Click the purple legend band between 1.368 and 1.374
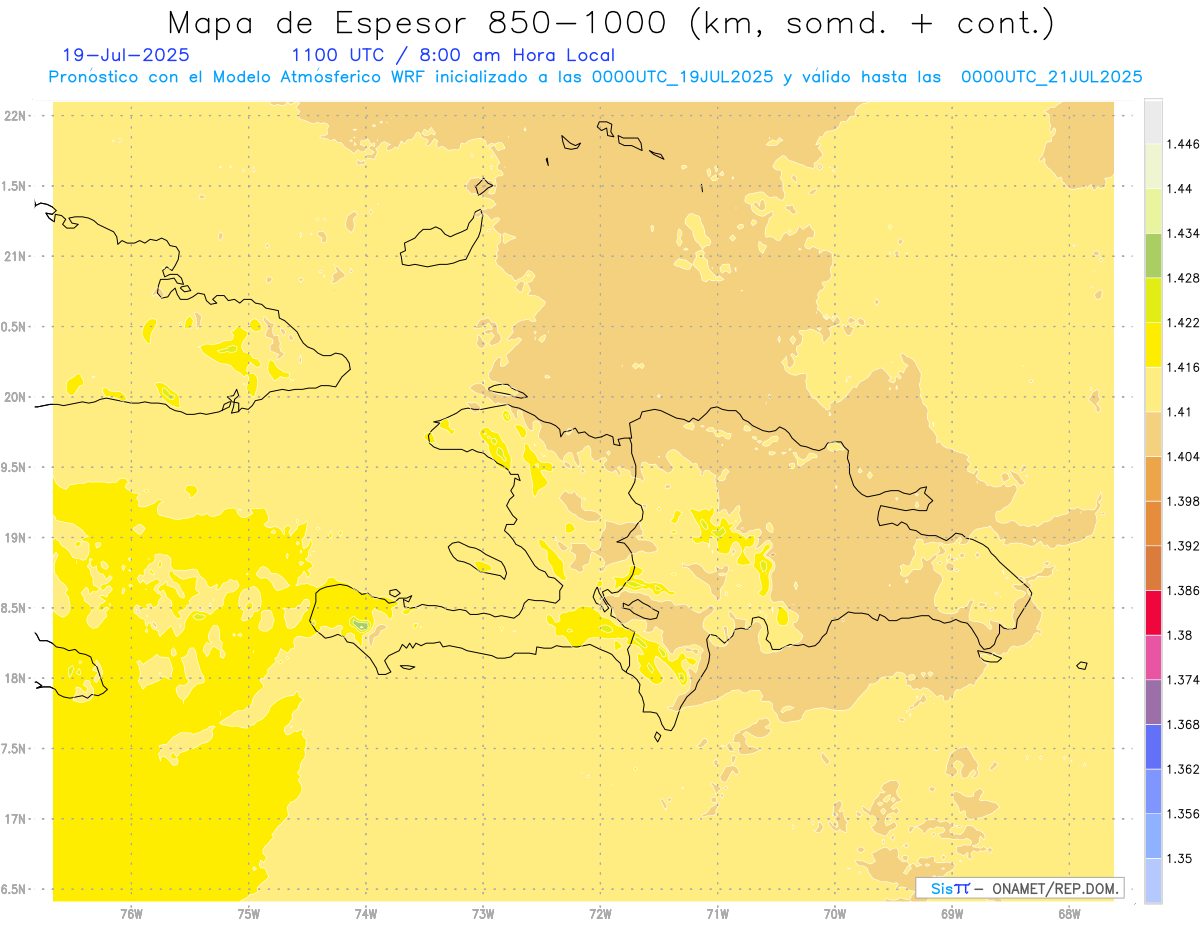 (x=1153, y=701)
